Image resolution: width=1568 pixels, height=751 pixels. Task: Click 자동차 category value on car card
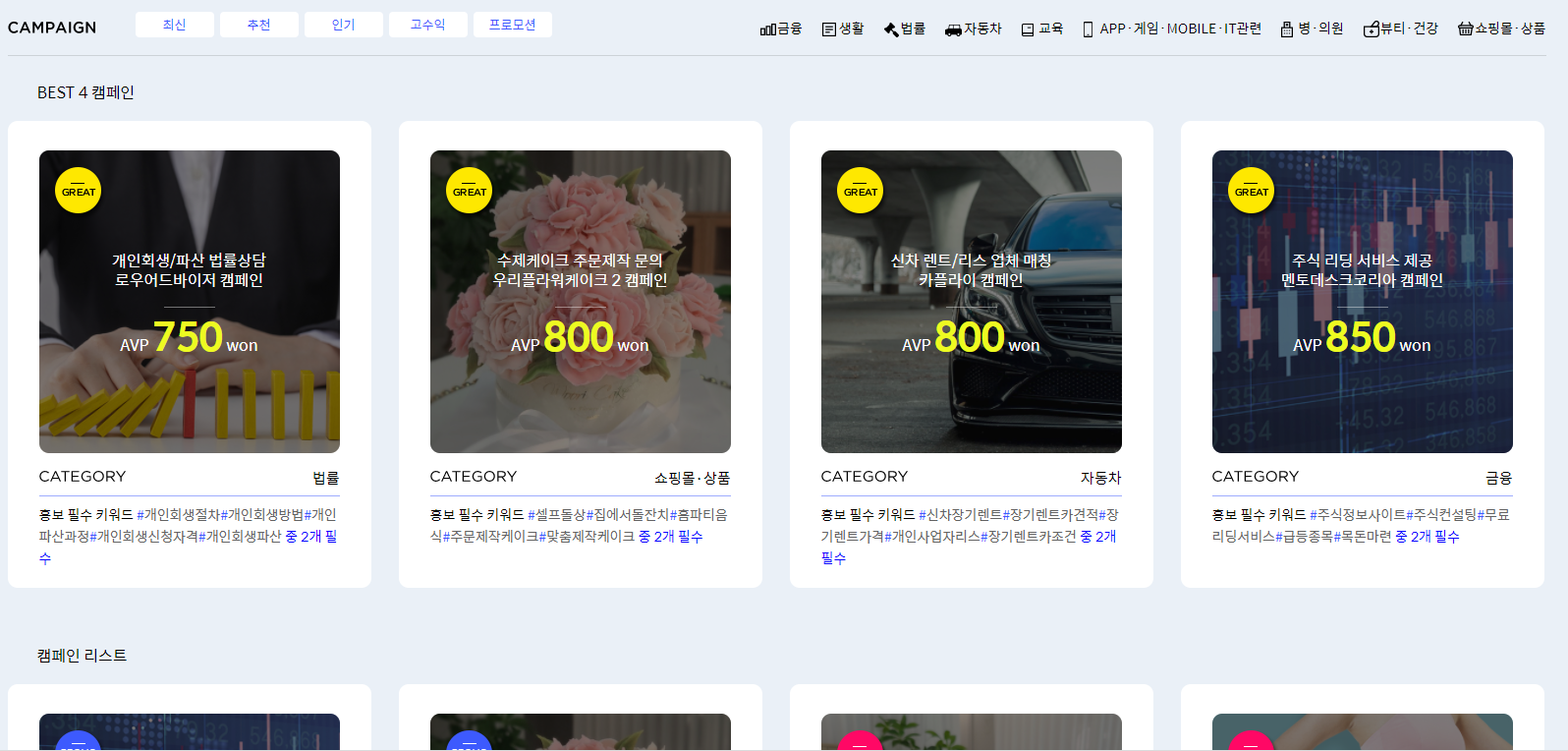pos(1101,478)
